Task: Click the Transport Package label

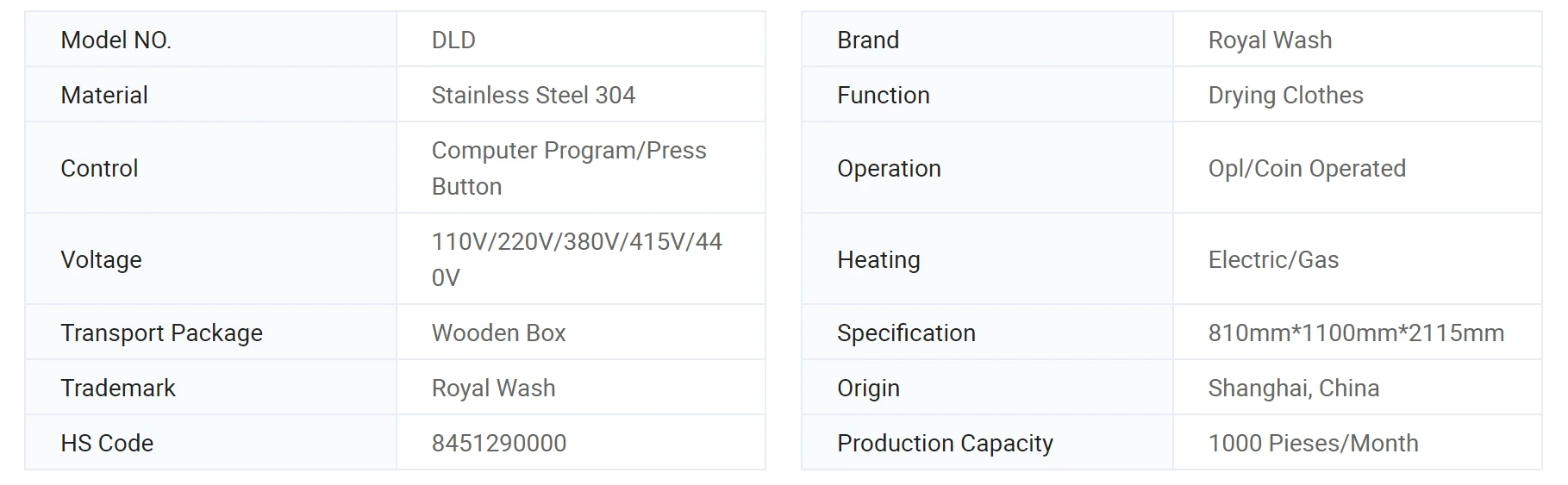Action: (x=161, y=333)
